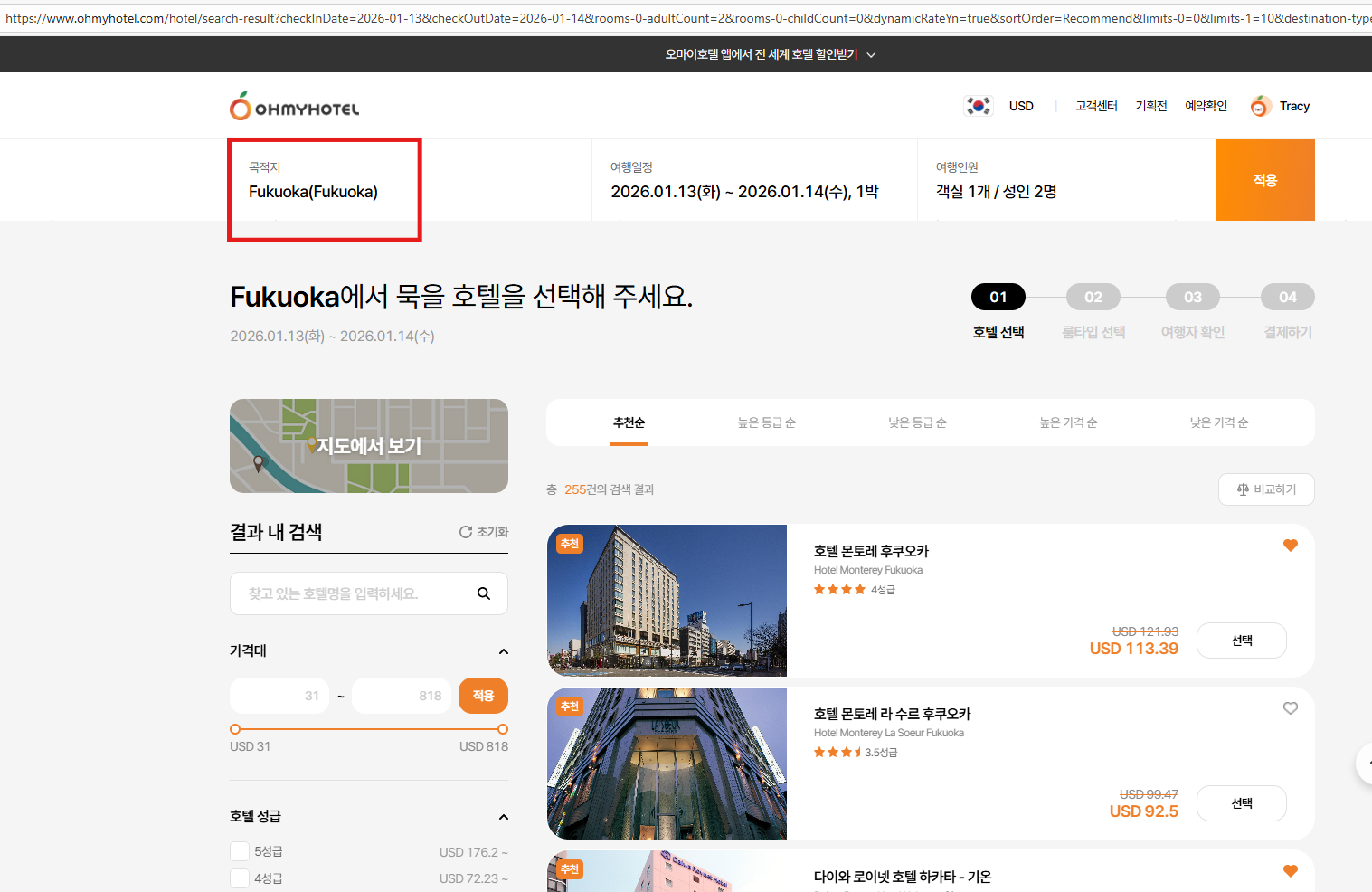
Task: Click the hotel name search magnifier icon
Action: tap(484, 593)
